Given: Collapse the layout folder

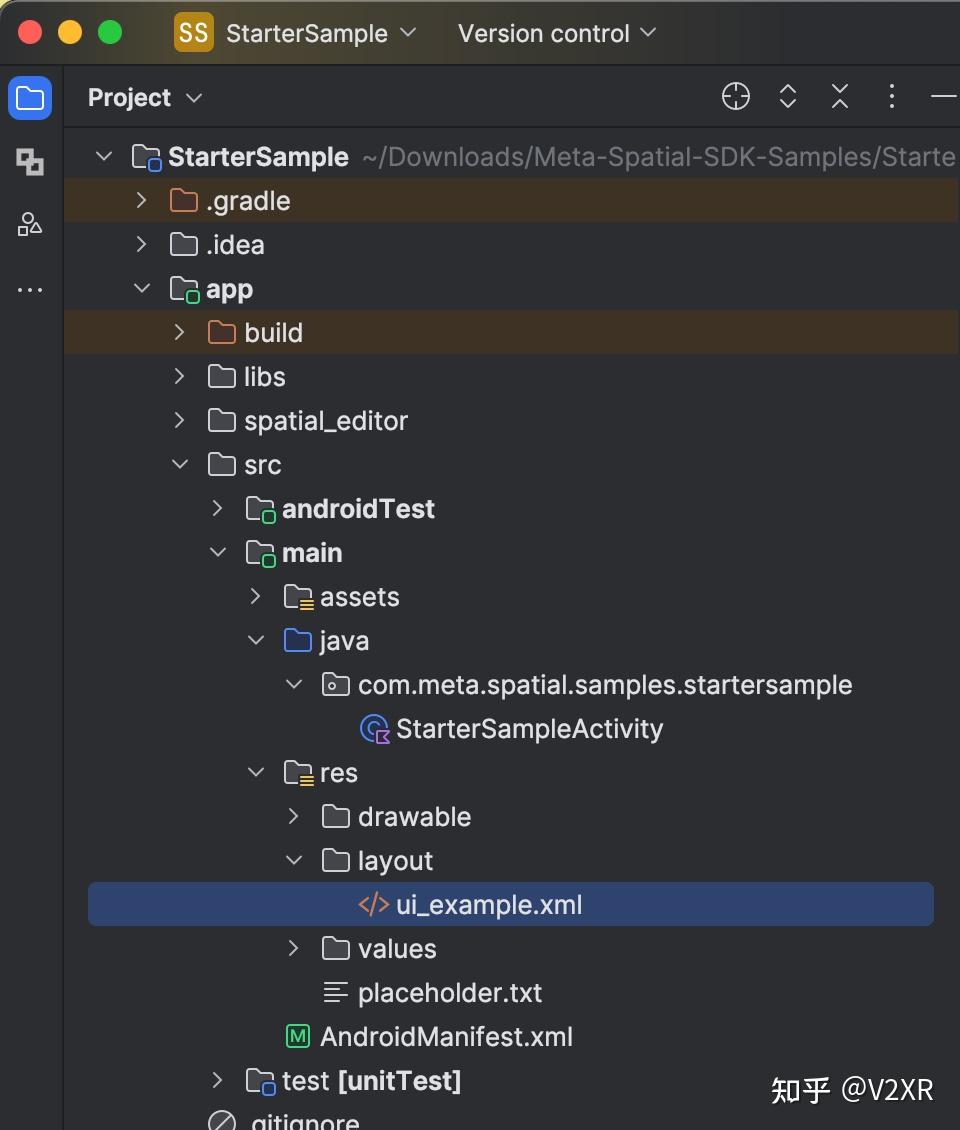Looking at the screenshot, I should pyautogui.click(x=294, y=860).
